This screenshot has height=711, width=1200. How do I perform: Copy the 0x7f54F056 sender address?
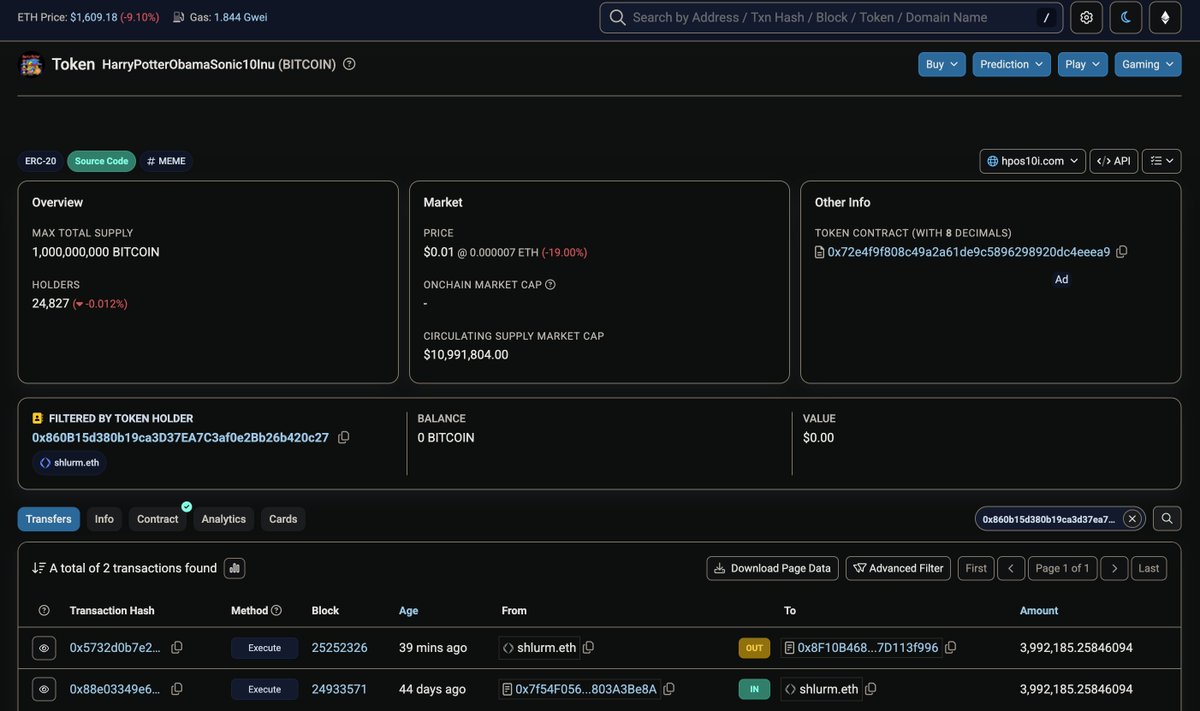[669, 689]
